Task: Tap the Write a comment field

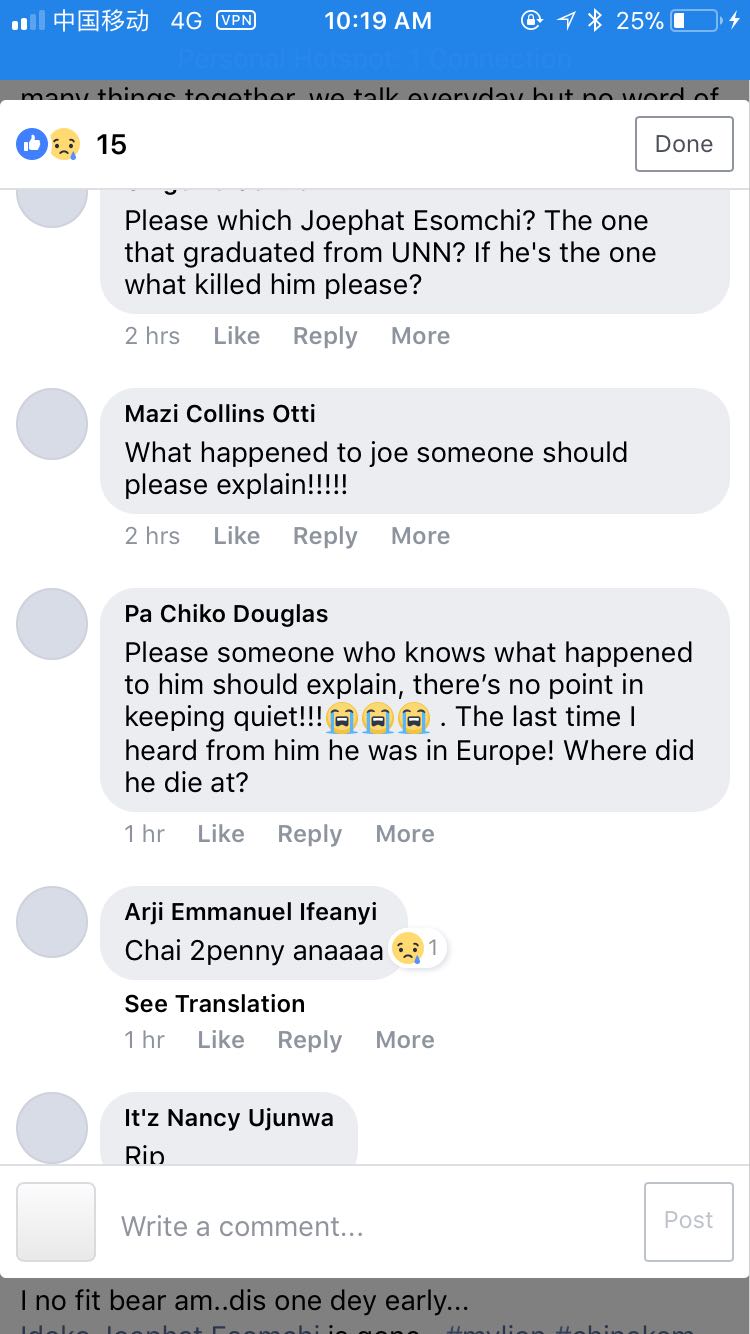Action: [370, 1226]
